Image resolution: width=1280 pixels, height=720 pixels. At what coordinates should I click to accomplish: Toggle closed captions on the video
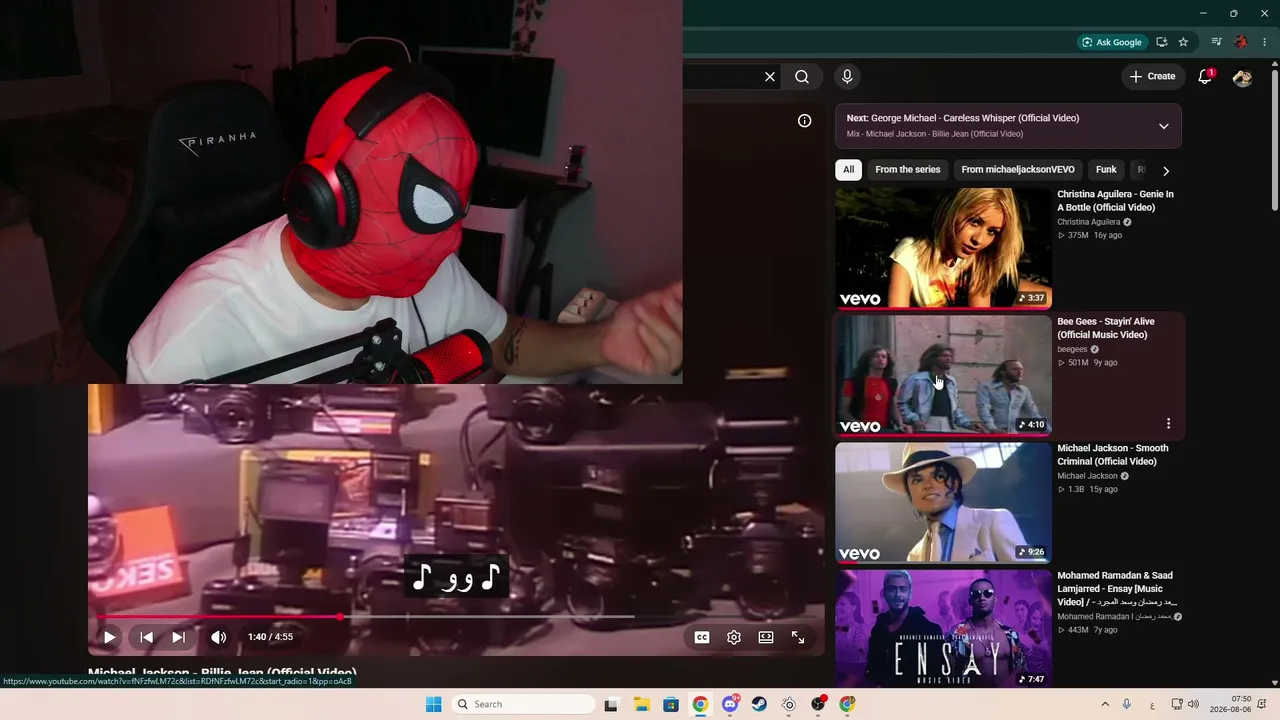702,637
